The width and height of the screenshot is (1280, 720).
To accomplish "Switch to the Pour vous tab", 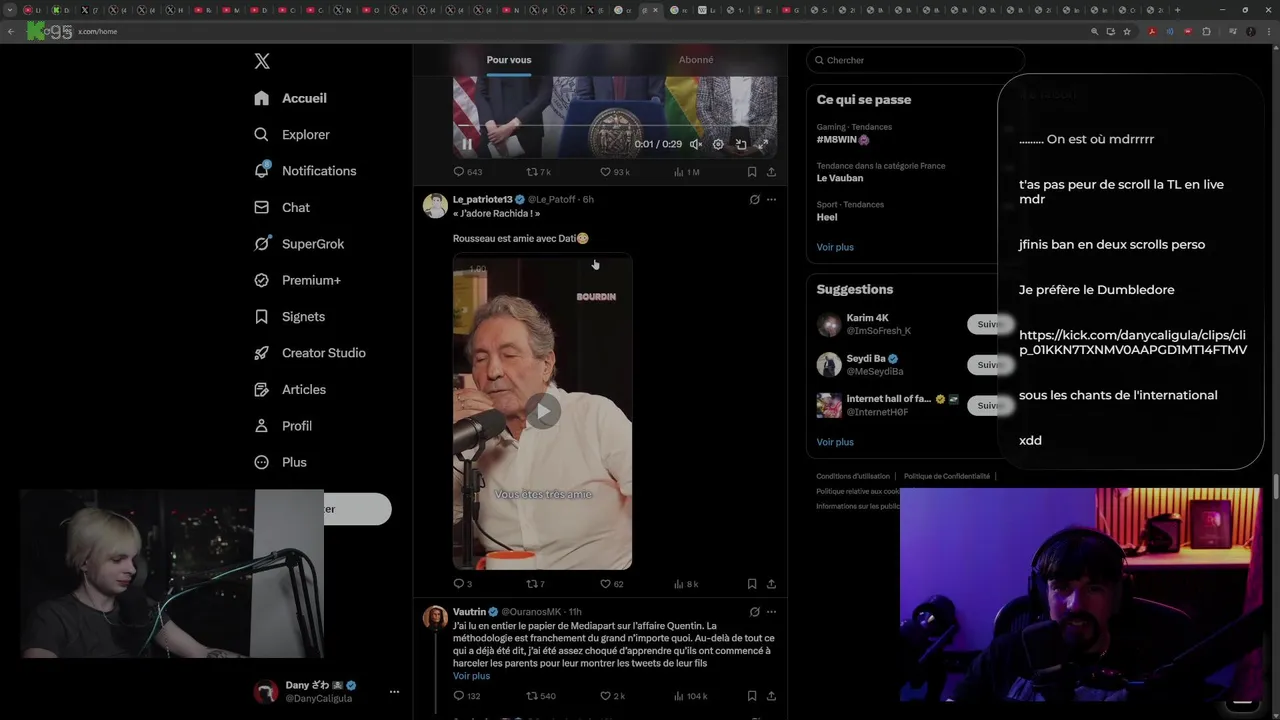I will [509, 60].
